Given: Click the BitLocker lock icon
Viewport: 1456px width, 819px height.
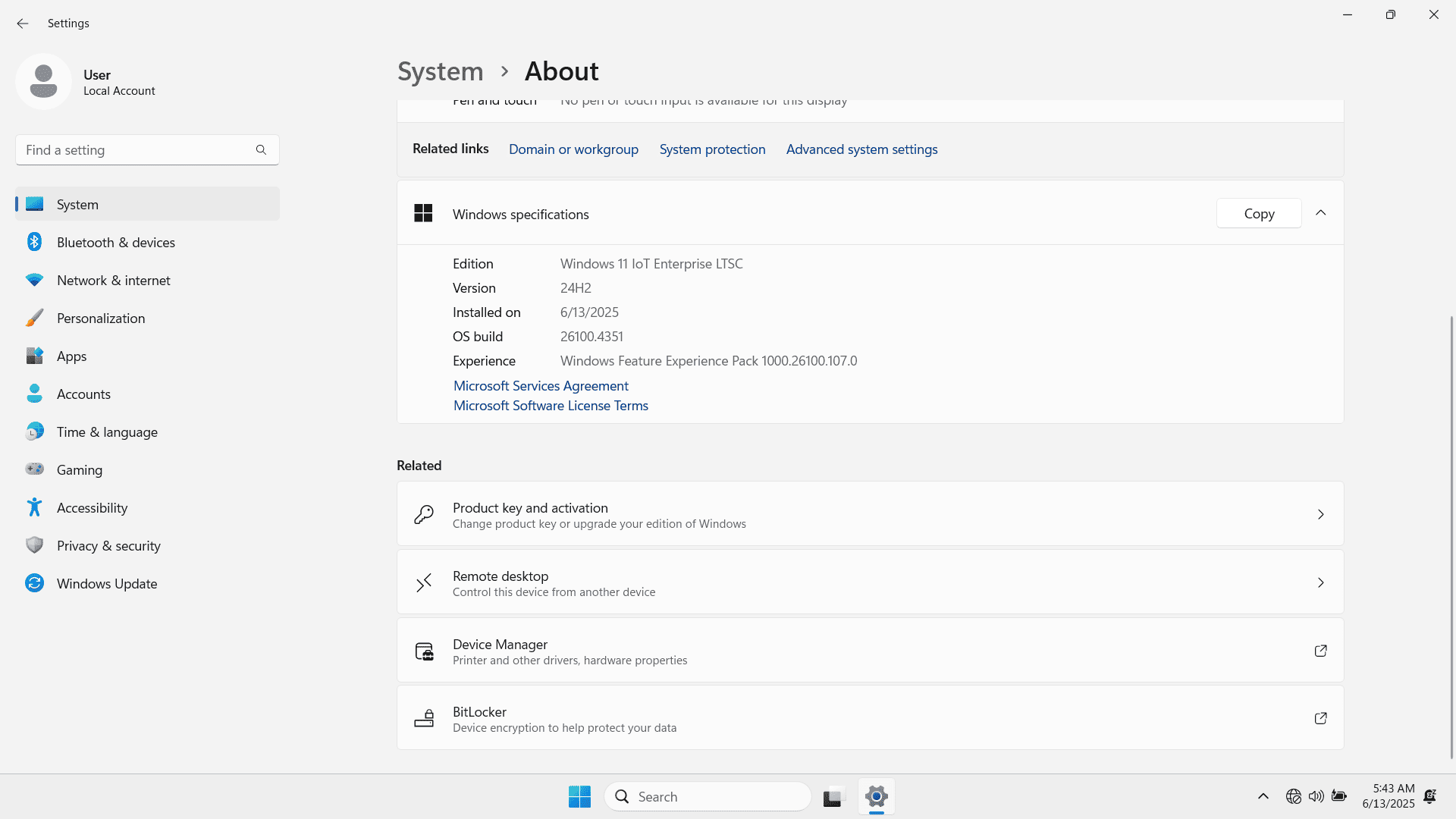Looking at the screenshot, I should coord(424,718).
